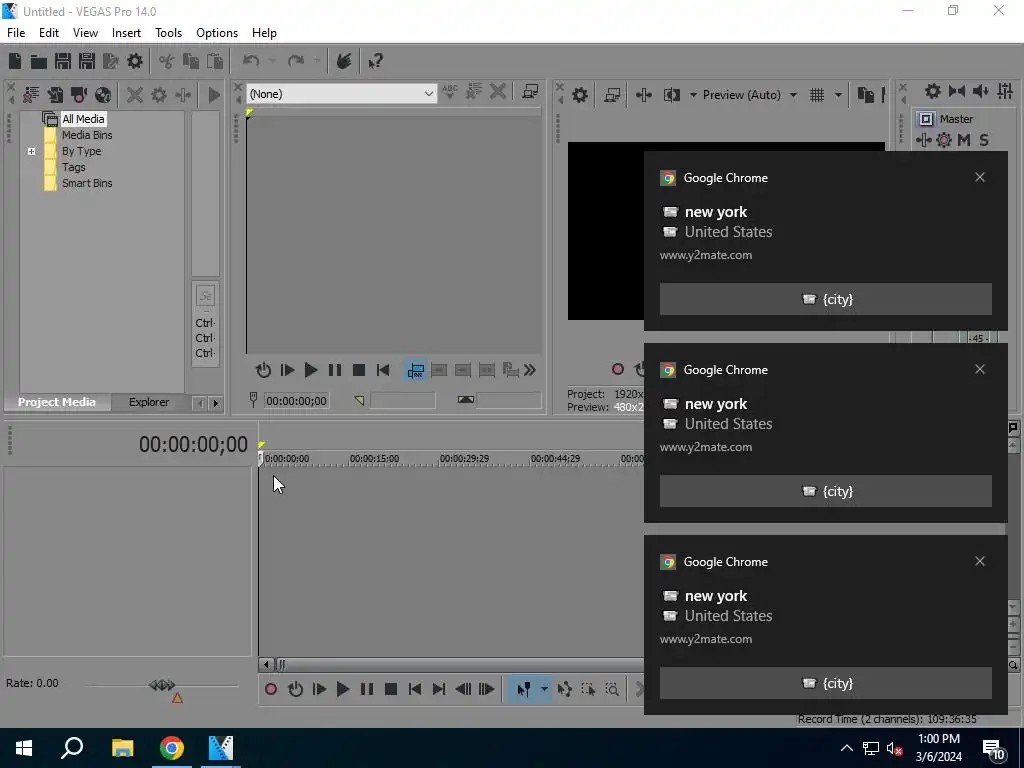The height and width of the screenshot is (768, 1024).
Task: Expand more trimmer buttons via double chevron
Action: tap(530, 370)
